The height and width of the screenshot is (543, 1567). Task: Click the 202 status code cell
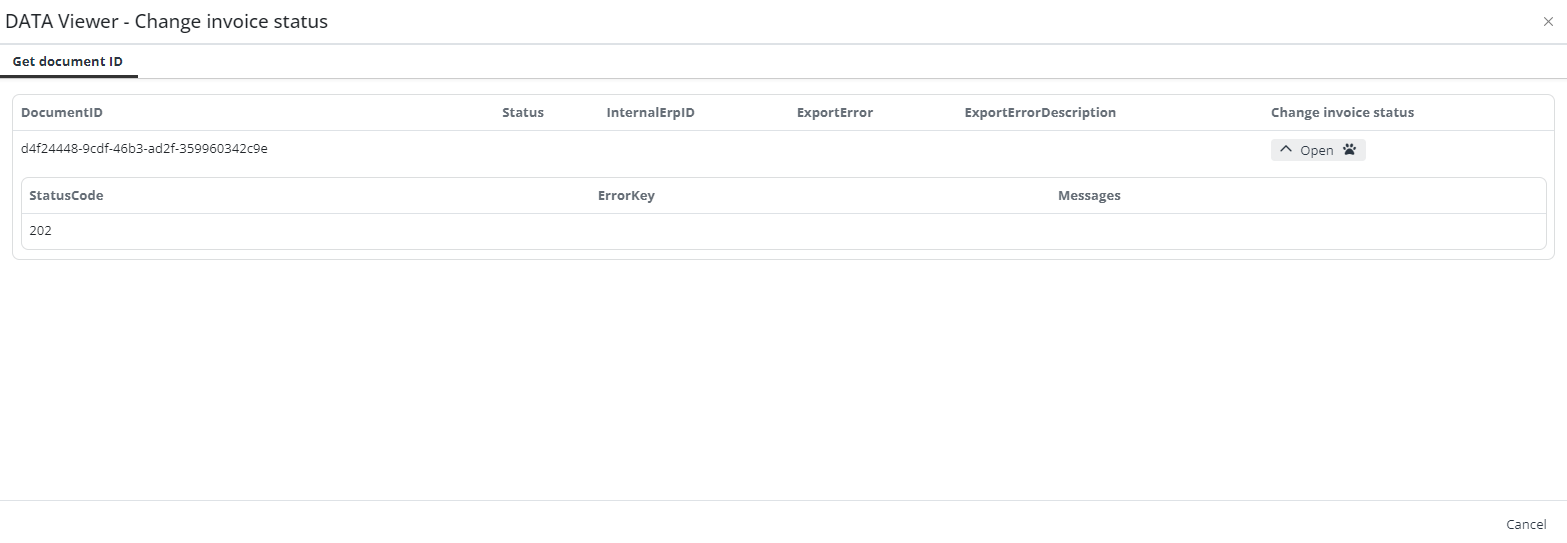41,231
